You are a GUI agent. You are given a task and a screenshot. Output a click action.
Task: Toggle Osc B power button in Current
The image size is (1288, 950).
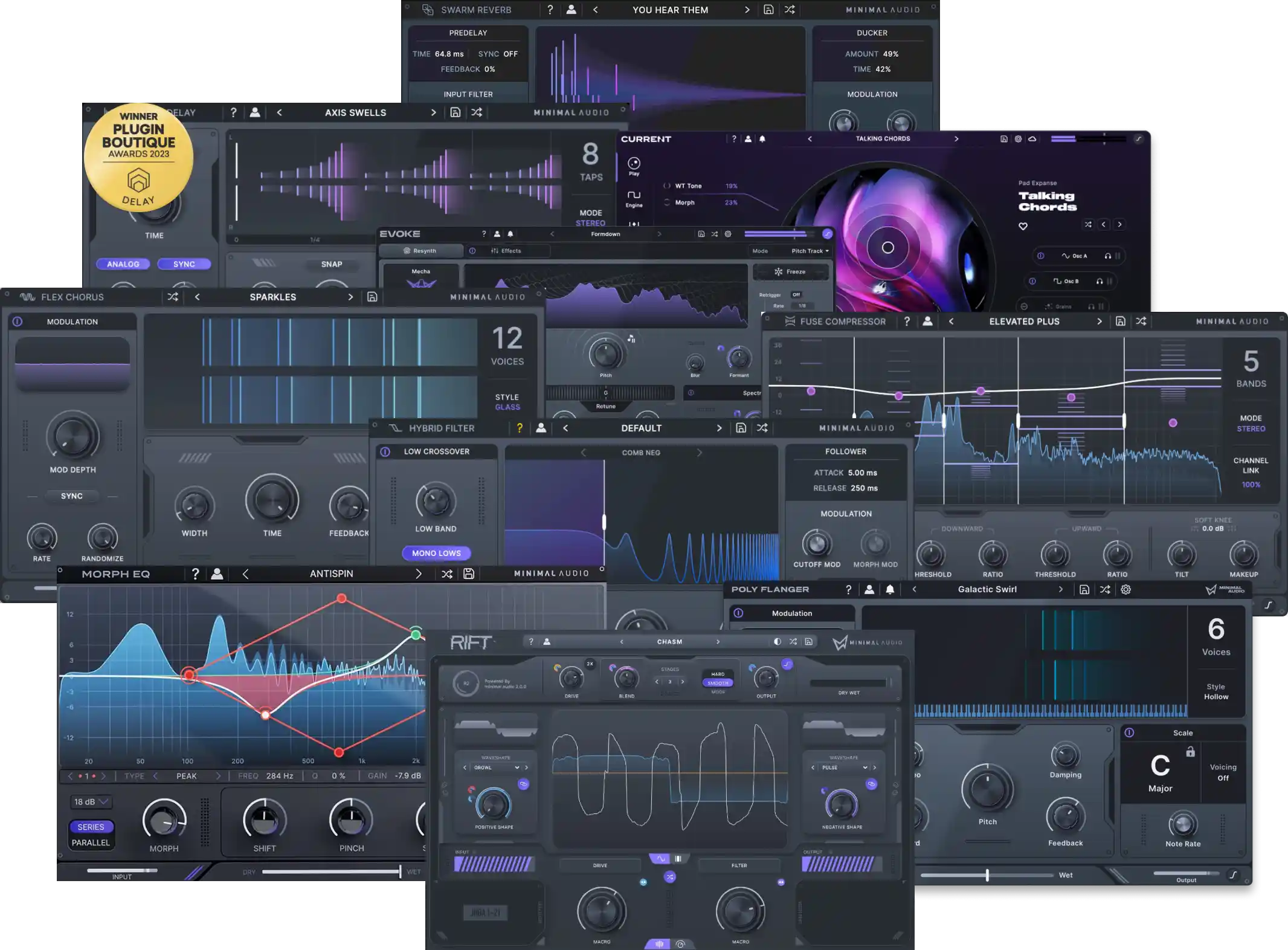point(1032,281)
